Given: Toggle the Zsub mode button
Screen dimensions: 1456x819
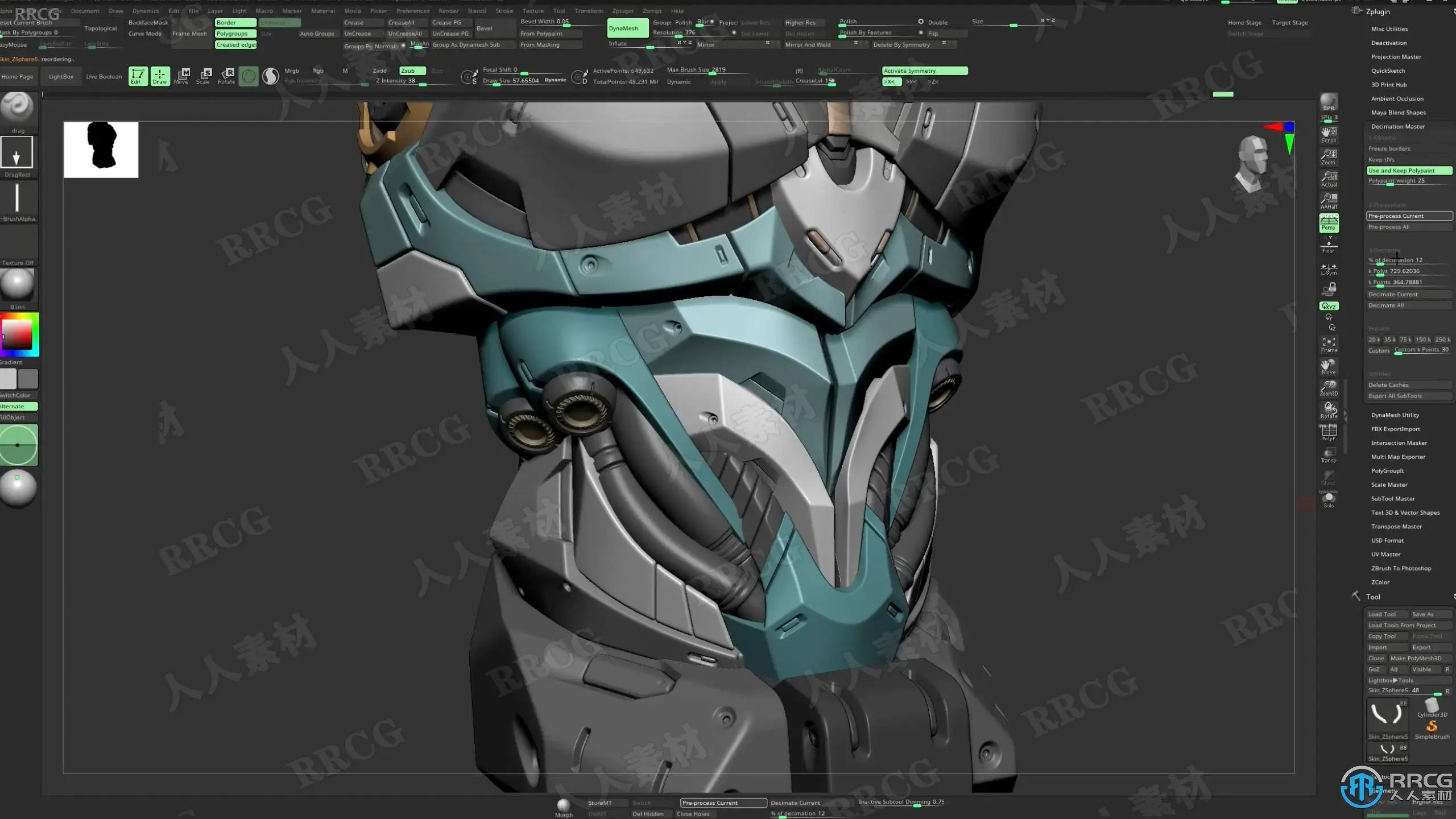Looking at the screenshot, I should [412, 71].
